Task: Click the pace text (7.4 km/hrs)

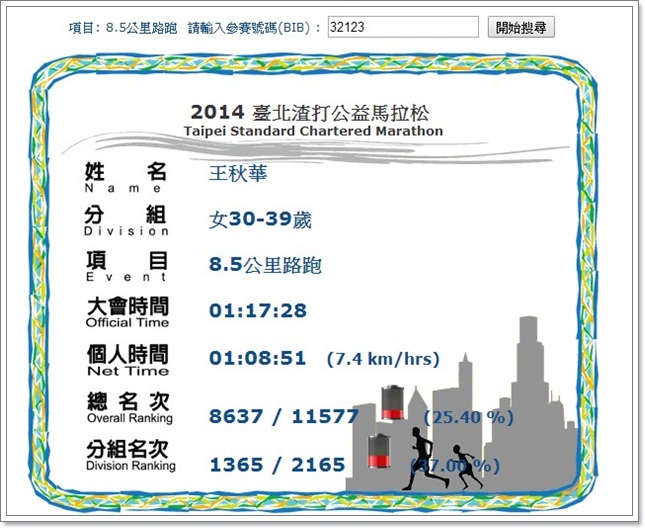Action: point(383,359)
